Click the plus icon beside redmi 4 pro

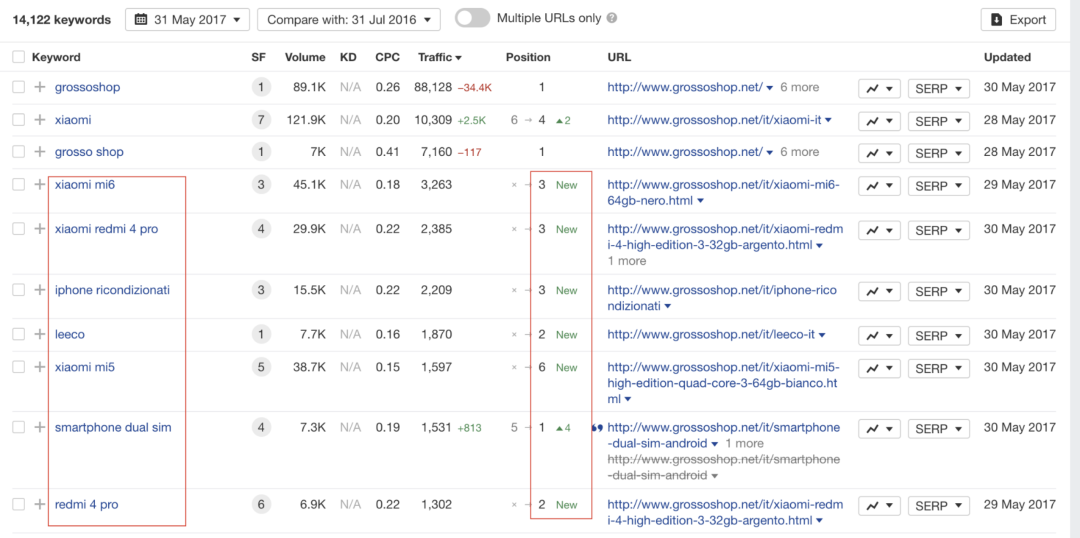tap(39, 504)
